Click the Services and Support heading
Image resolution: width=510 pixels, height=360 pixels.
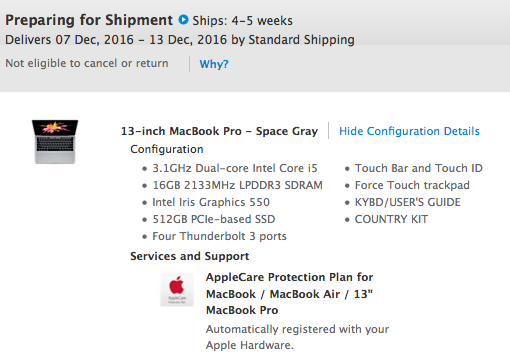(x=190, y=256)
